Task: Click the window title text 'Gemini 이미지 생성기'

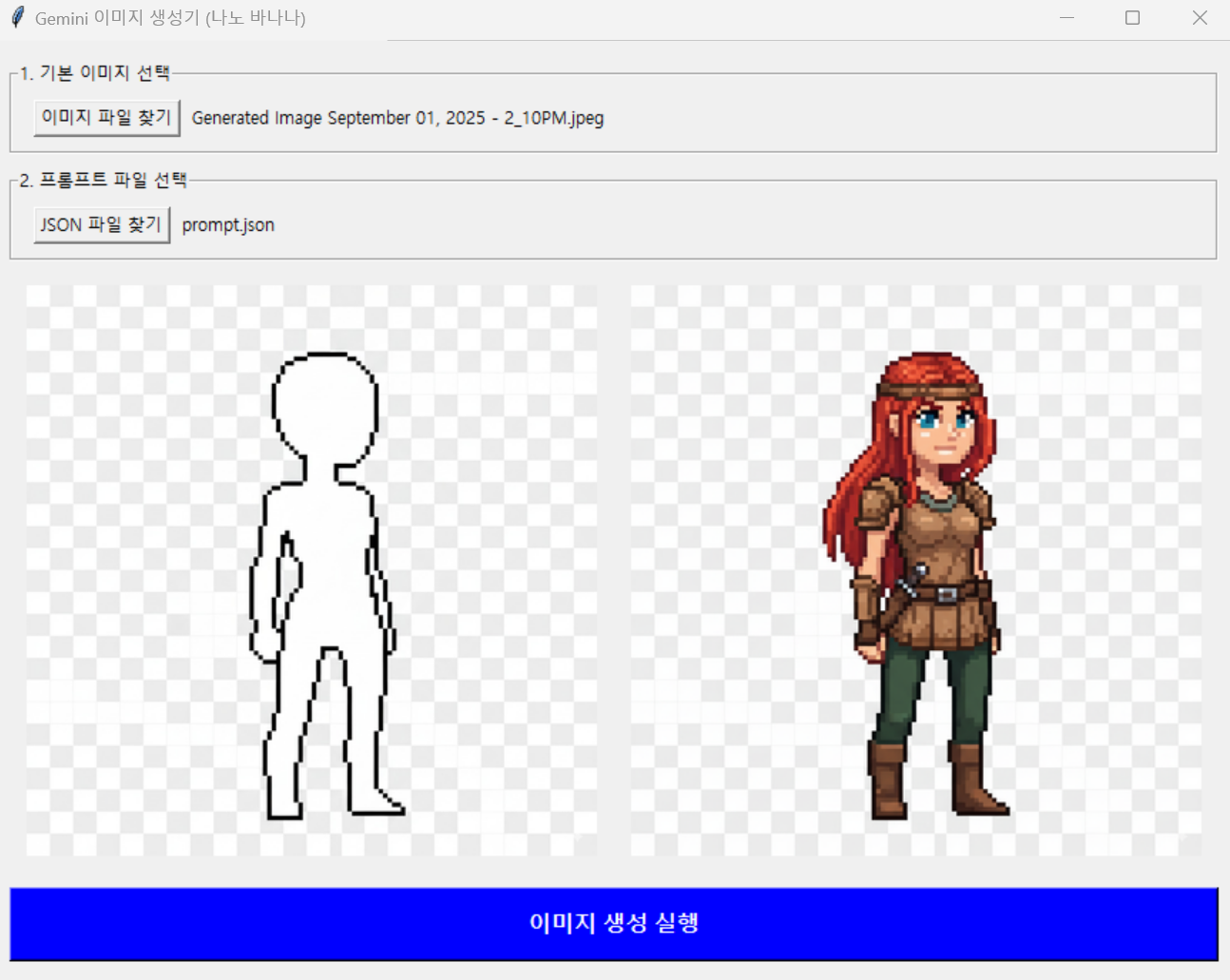Action: coord(170,18)
